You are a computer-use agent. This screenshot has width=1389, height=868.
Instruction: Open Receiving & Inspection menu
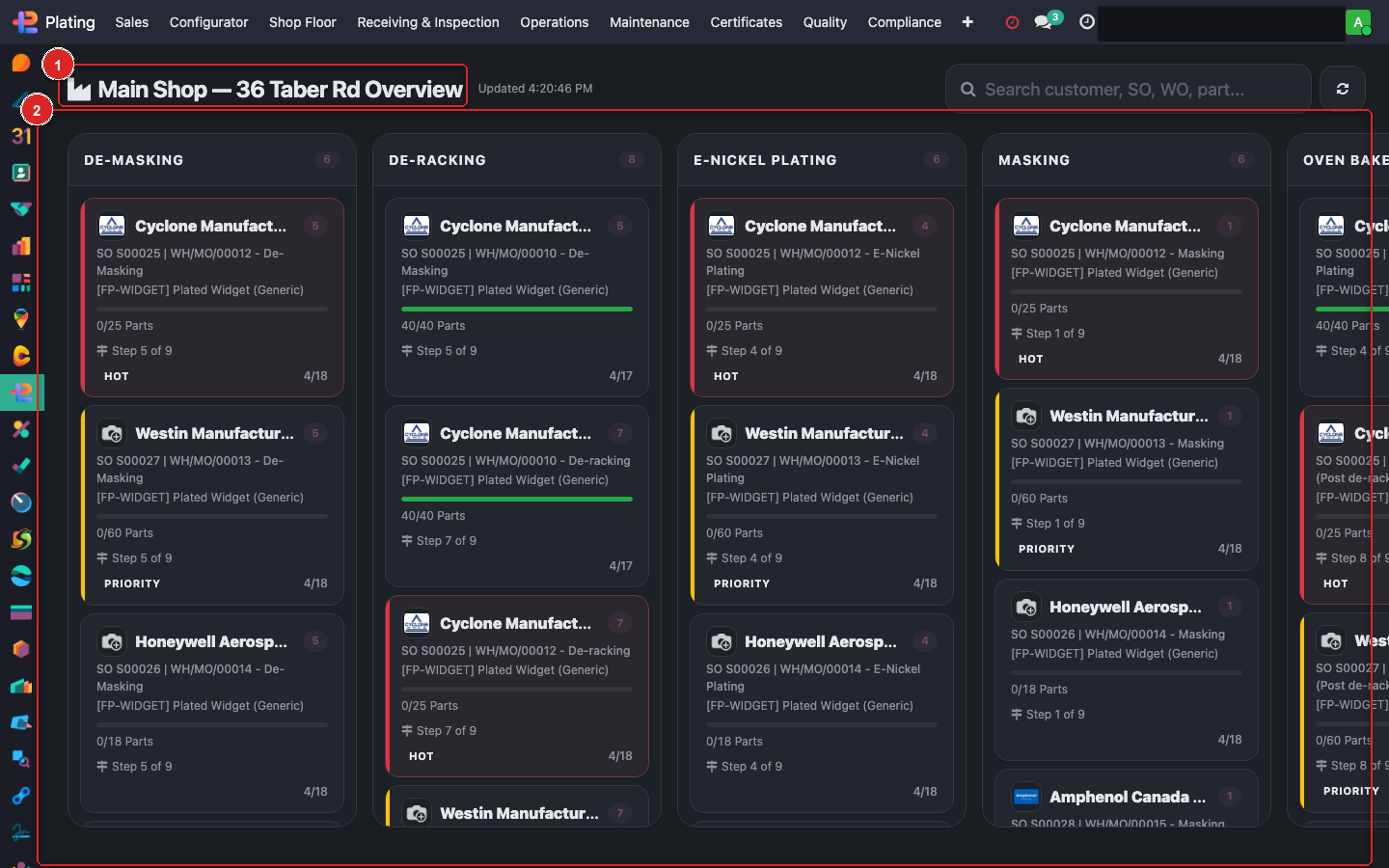point(428,22)
